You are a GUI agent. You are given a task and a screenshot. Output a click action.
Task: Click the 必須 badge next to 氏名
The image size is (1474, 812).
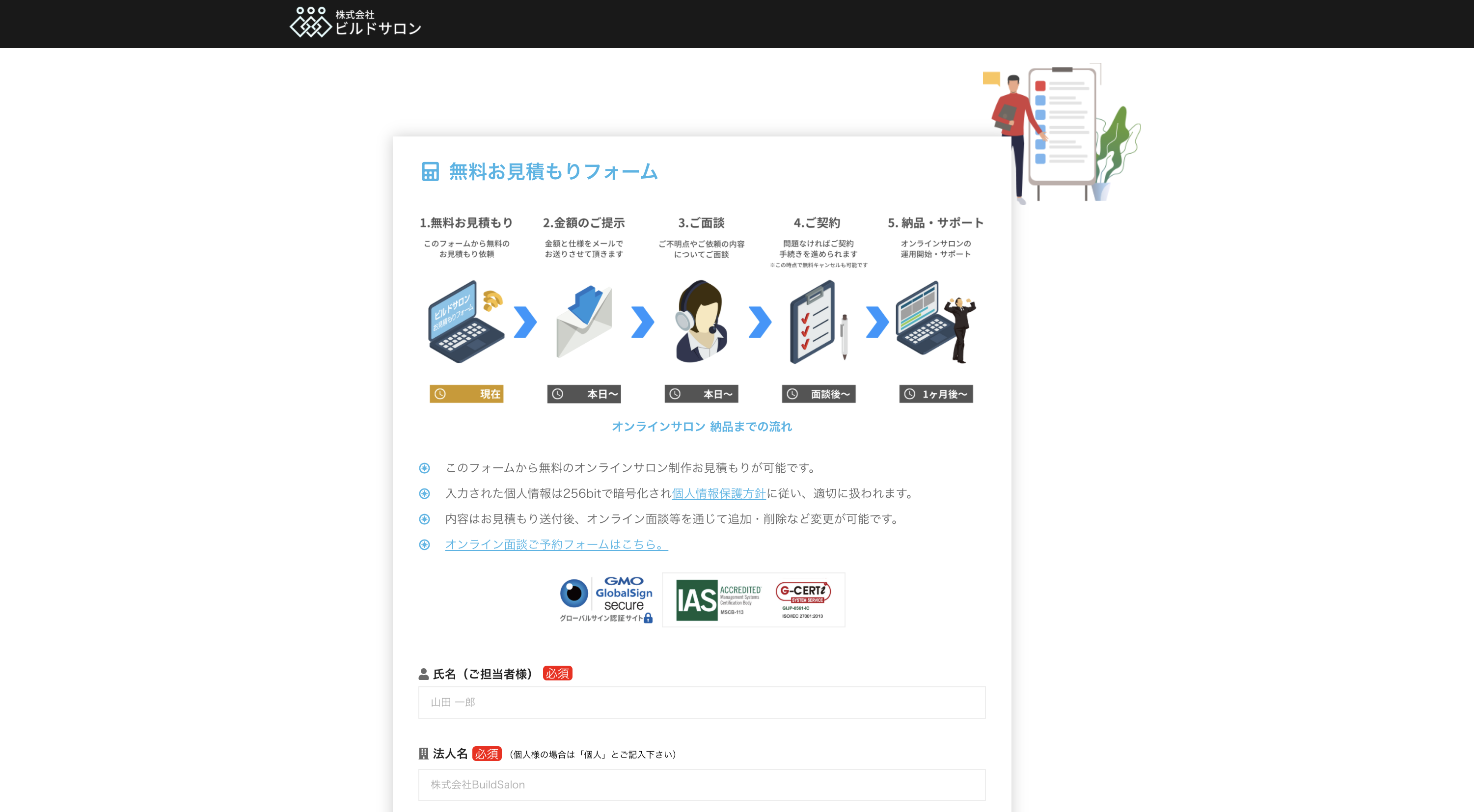pyautogui.click(x=557, y=674)
